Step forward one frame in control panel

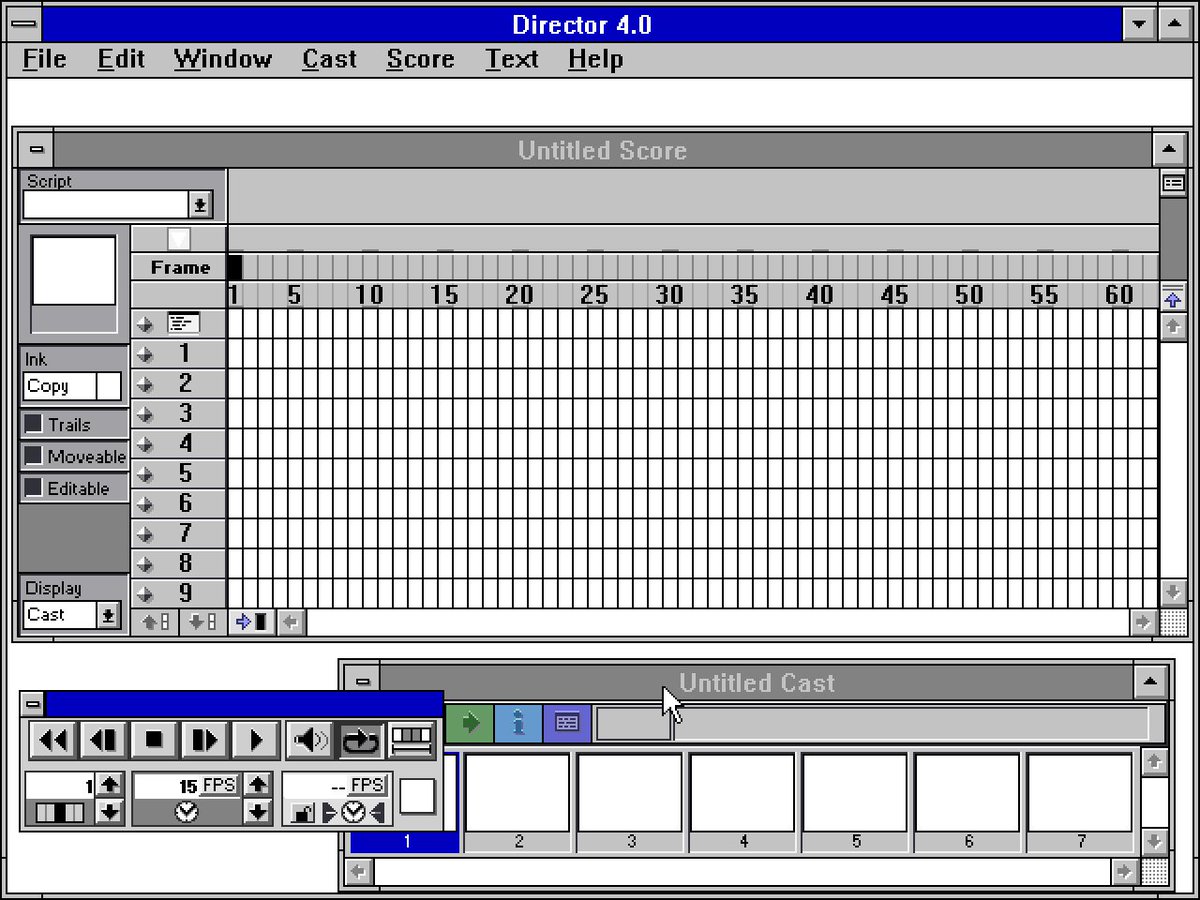coord(205,740)
